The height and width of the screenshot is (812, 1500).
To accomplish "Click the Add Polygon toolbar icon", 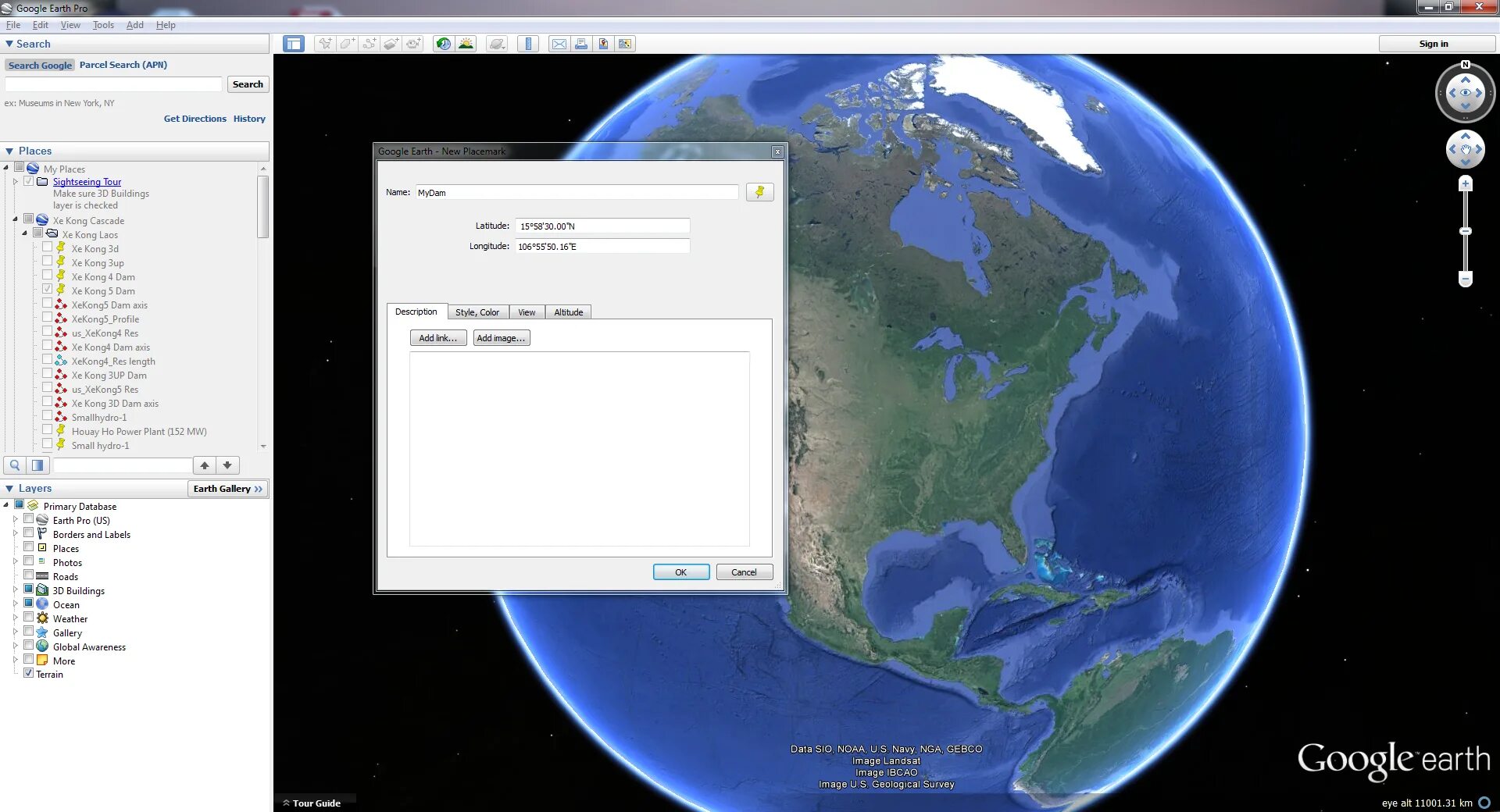I will pyautogui.click(x=347, y=44).
